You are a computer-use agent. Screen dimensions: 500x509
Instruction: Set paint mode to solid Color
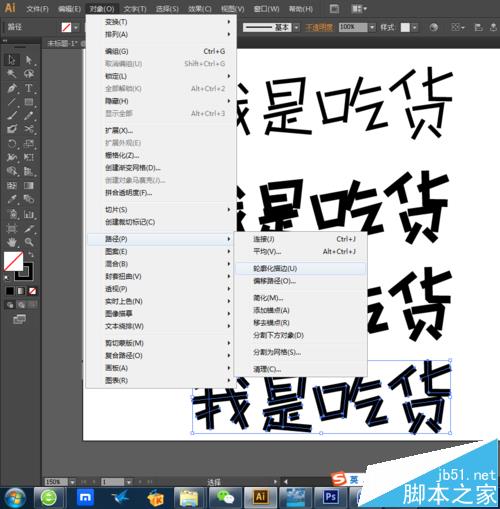[10, 291]
